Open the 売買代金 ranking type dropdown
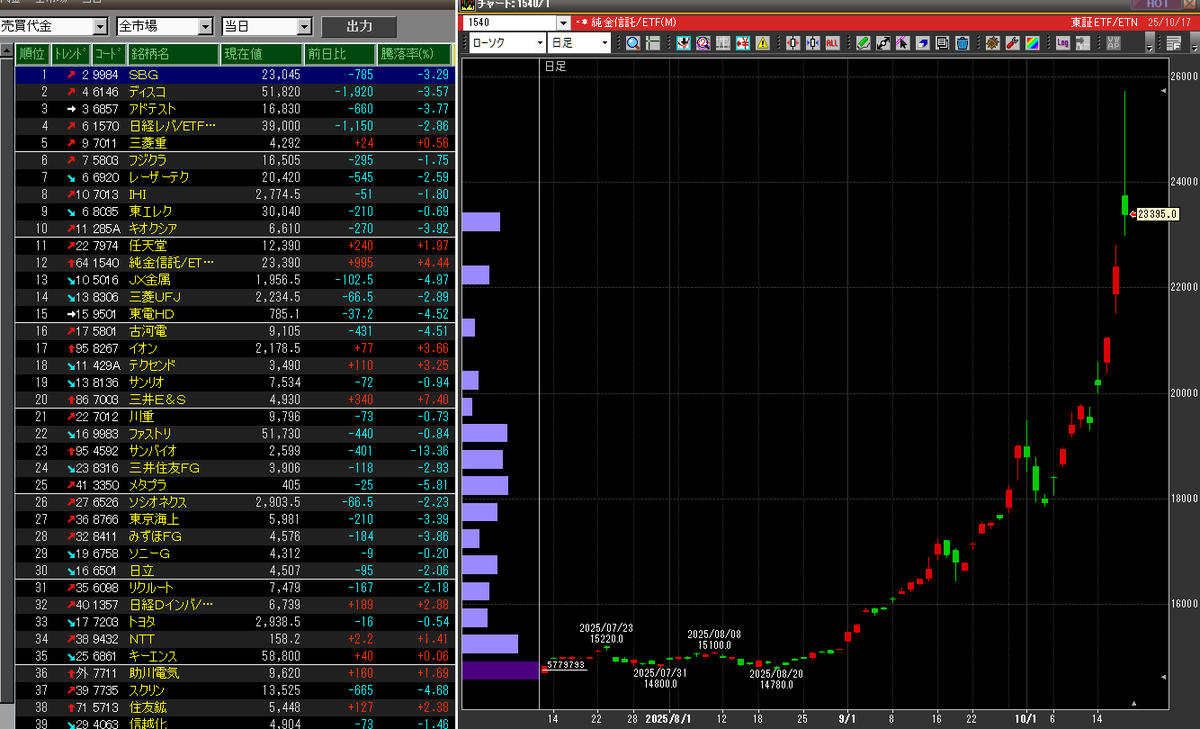This screenshot has height=729, width=1200. (x=54, y=26)
